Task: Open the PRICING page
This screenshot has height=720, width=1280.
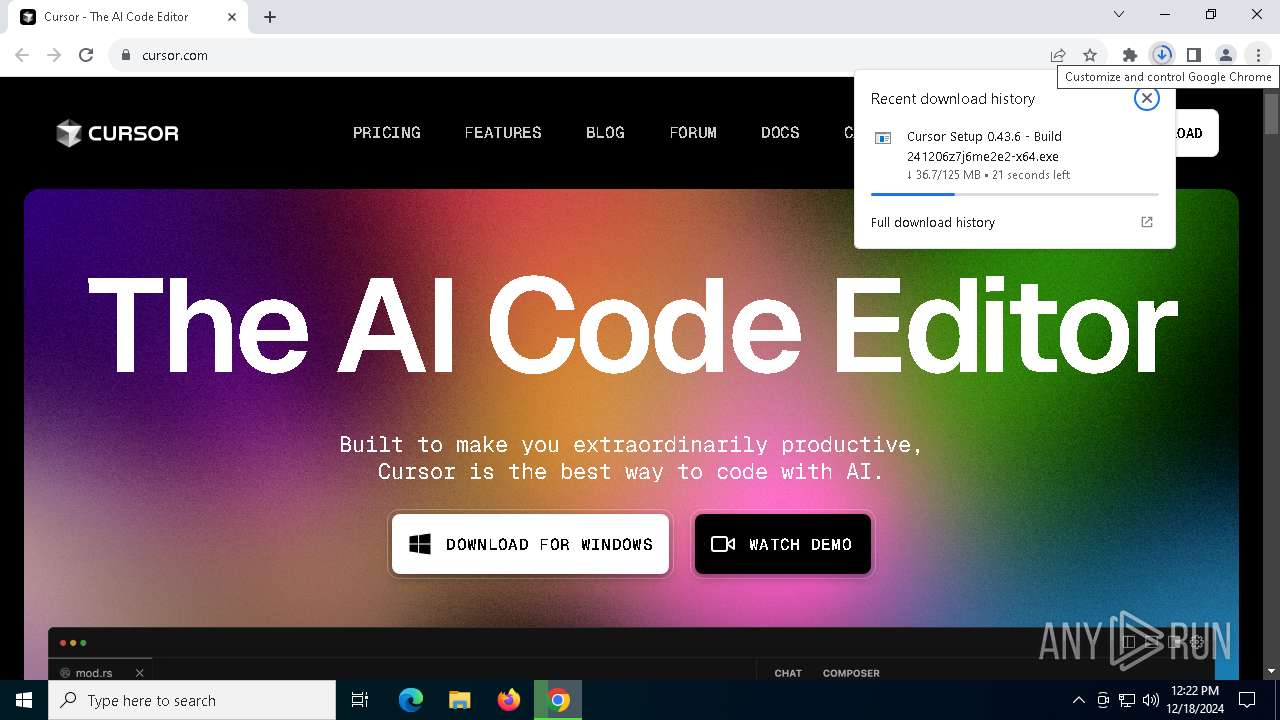Action: coord(387,133)
